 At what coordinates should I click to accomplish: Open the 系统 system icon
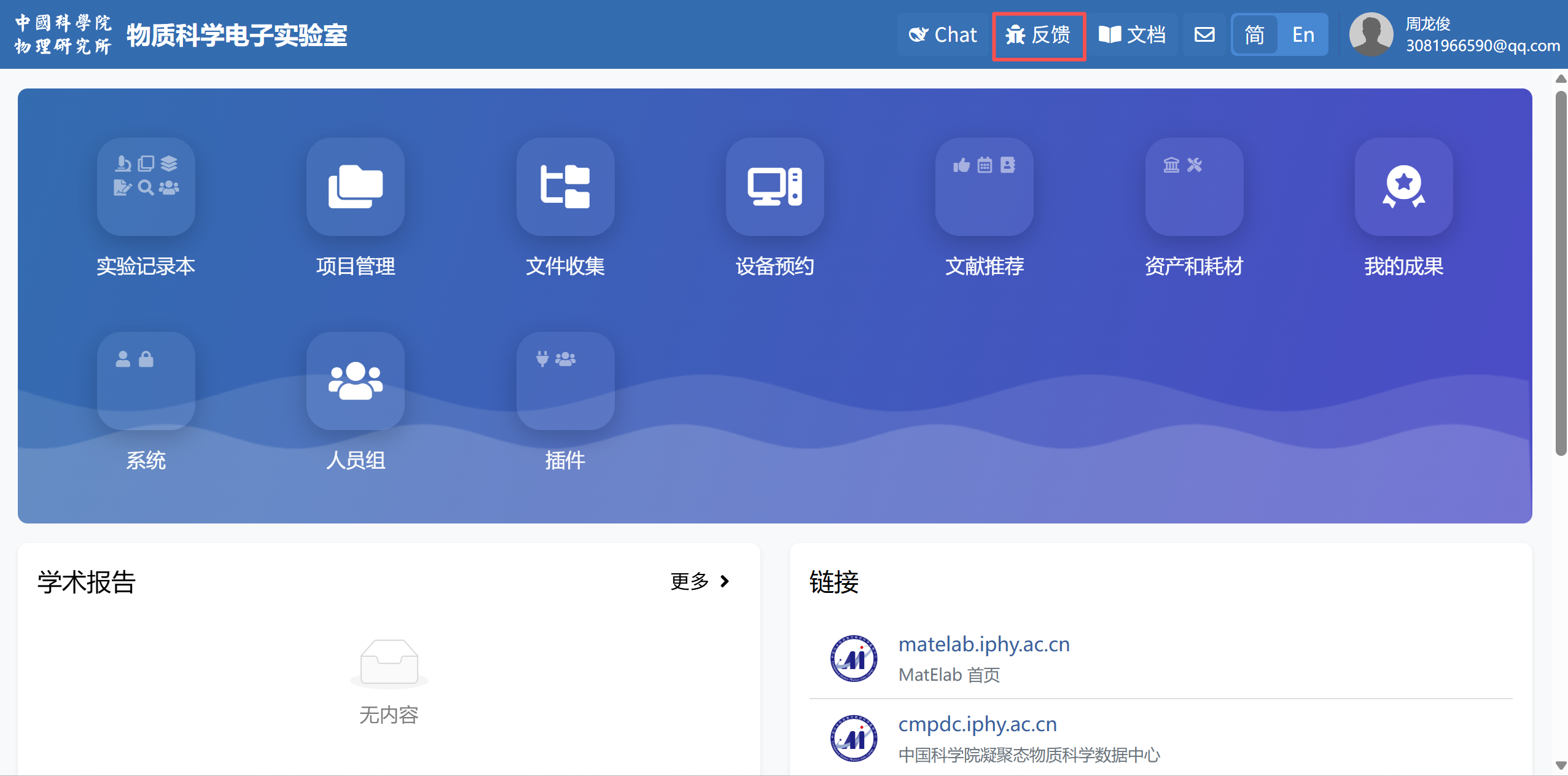pyautogui.click(x=146, y=381)
